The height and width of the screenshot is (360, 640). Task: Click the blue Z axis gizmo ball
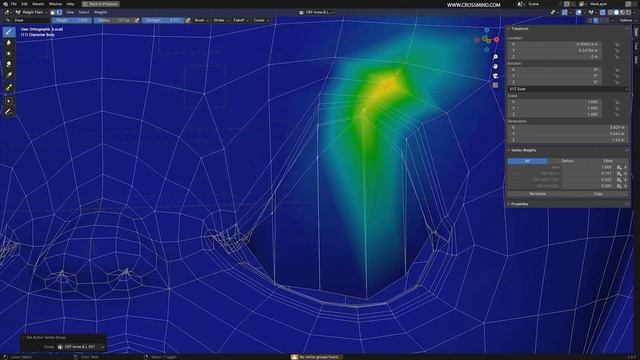(487, 30)
